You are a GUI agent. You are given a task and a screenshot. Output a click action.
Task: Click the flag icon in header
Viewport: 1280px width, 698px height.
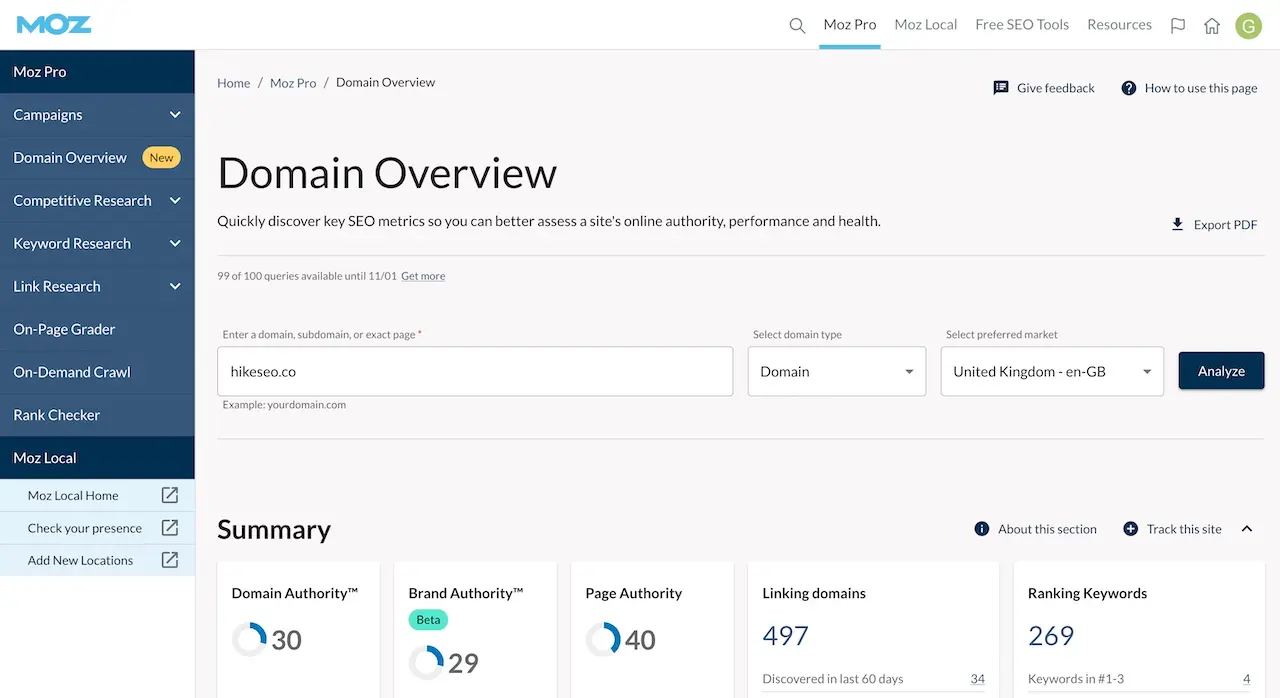click(1178, 26)
